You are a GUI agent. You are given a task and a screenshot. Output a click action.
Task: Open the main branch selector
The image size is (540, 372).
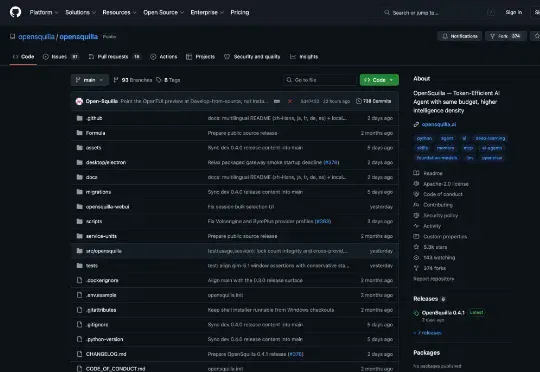tap(90, 80)
